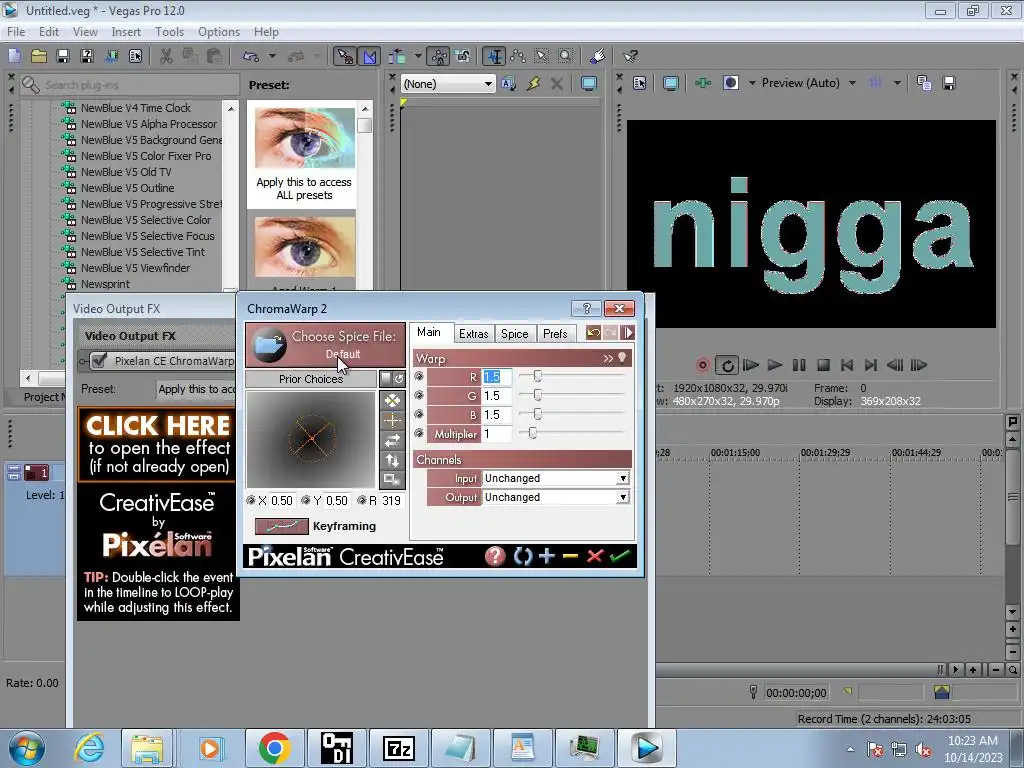Viewport: 1024px width, 768px height.
Task: Click the What's This help icon
Action: tap(630, 56)
